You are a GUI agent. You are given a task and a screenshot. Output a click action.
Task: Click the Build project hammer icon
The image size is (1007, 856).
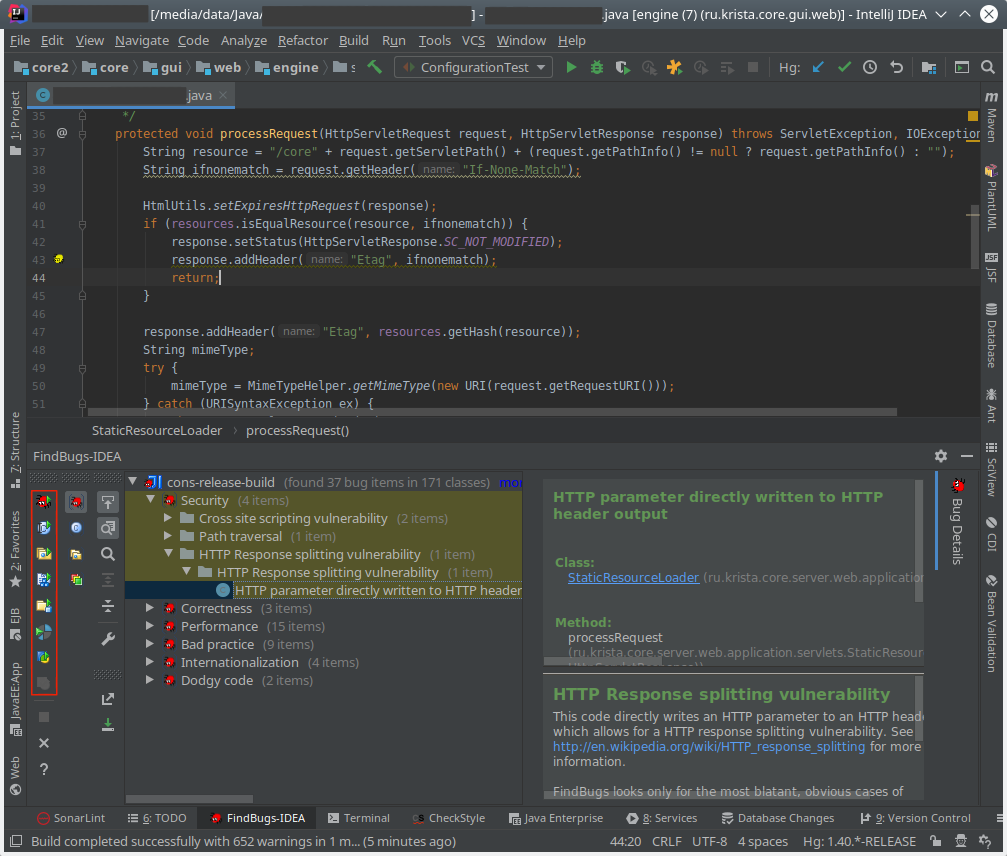(375, 68)
